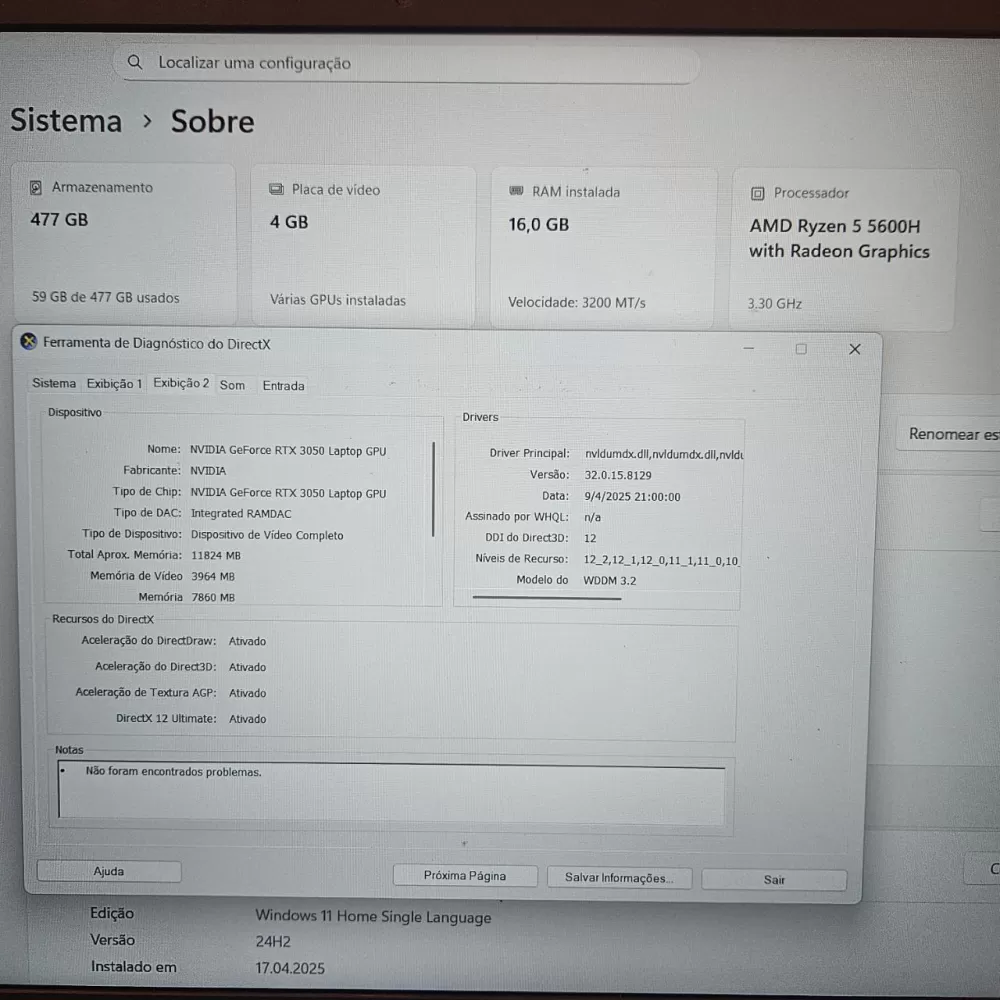Go back to Sistema in the breadcrumb
This screenshot has height=1000, width=1000.
click(x=66, y=121)
